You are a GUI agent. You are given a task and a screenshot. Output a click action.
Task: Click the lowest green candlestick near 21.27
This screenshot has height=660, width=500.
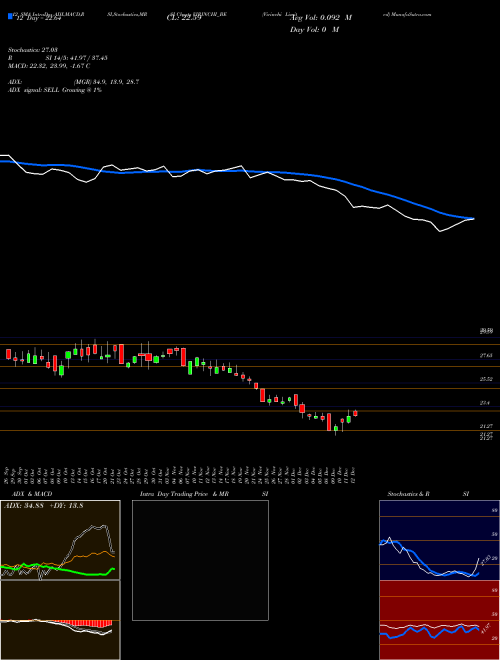tap(335, 429)
